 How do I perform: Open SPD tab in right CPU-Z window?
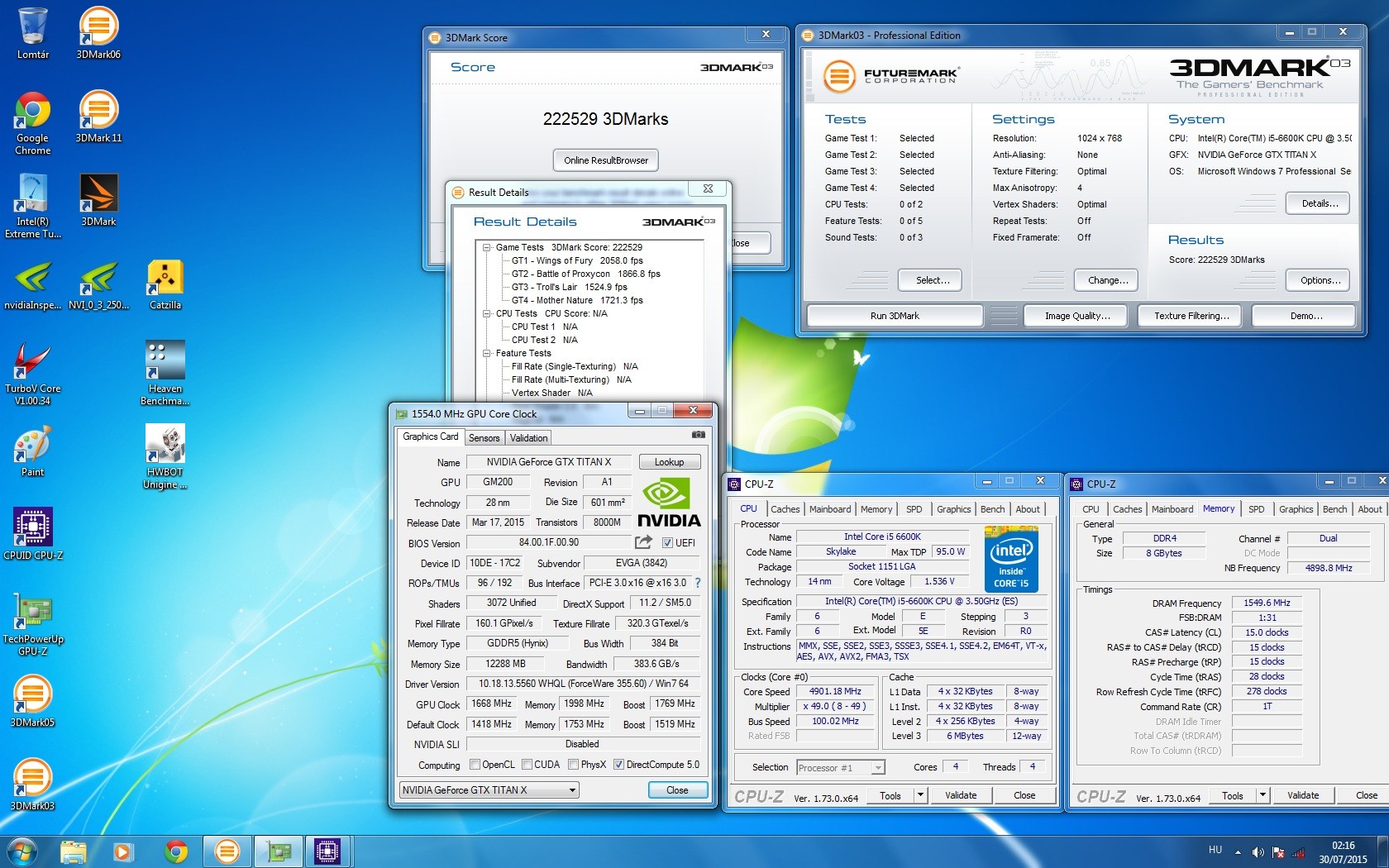1256,509
